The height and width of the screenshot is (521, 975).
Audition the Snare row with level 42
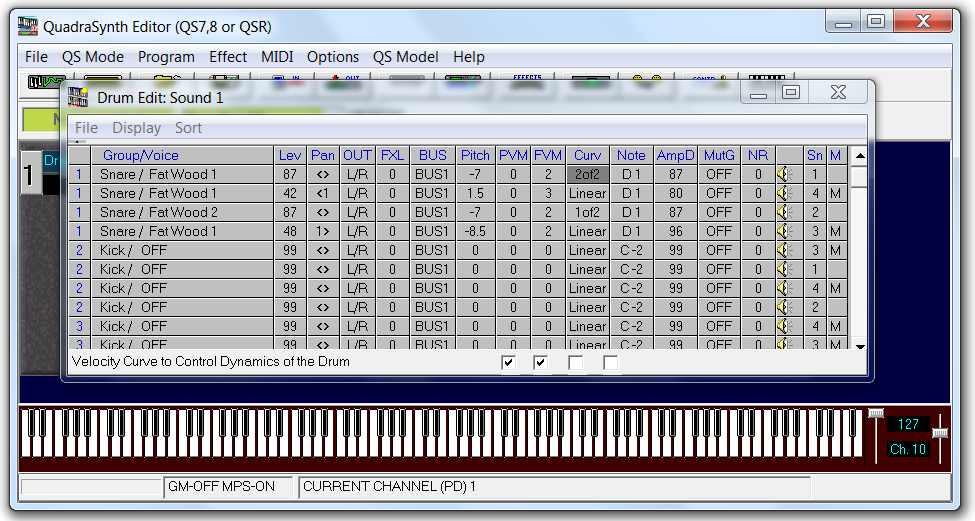point(785,194)
